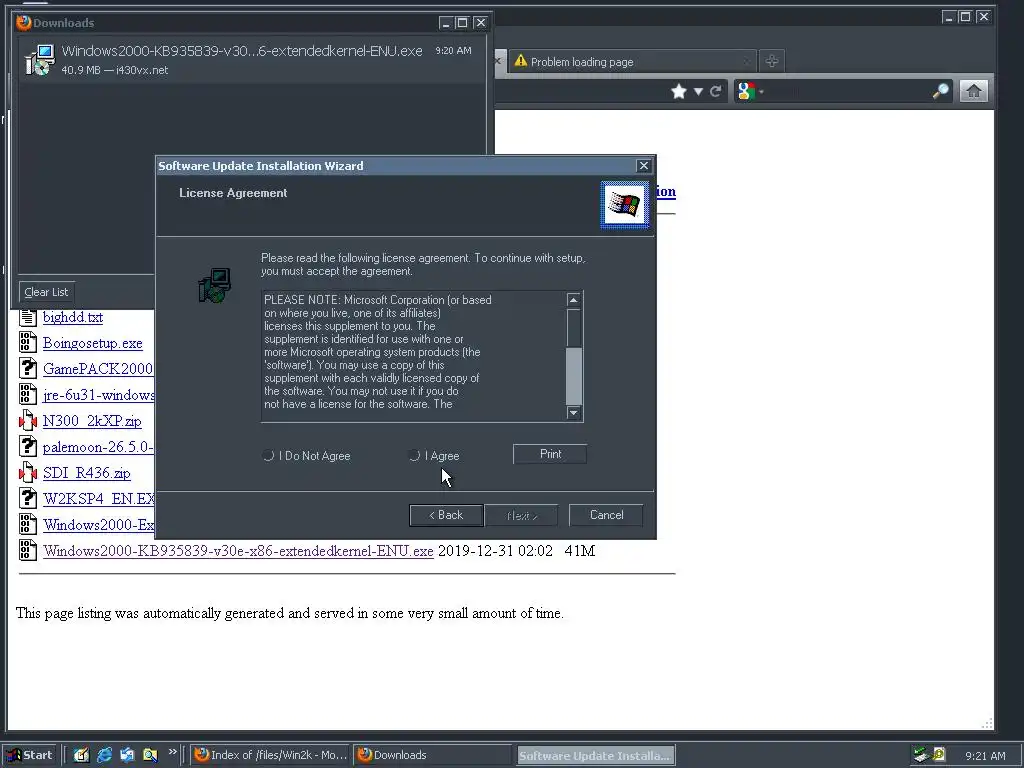The image size is (1024, 768).
Task: Switch to the Problem loading page tab
Action: (x=632, y=61)
